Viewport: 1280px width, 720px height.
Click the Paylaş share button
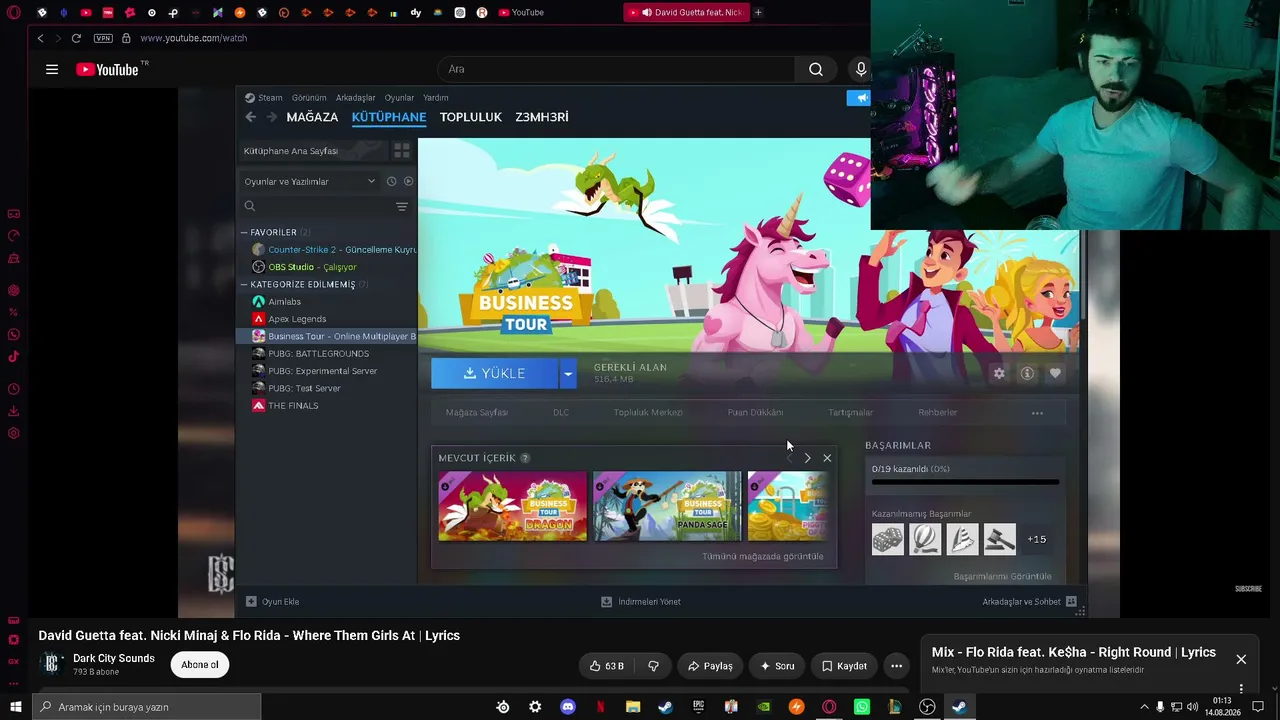click(x=710, y=666)
